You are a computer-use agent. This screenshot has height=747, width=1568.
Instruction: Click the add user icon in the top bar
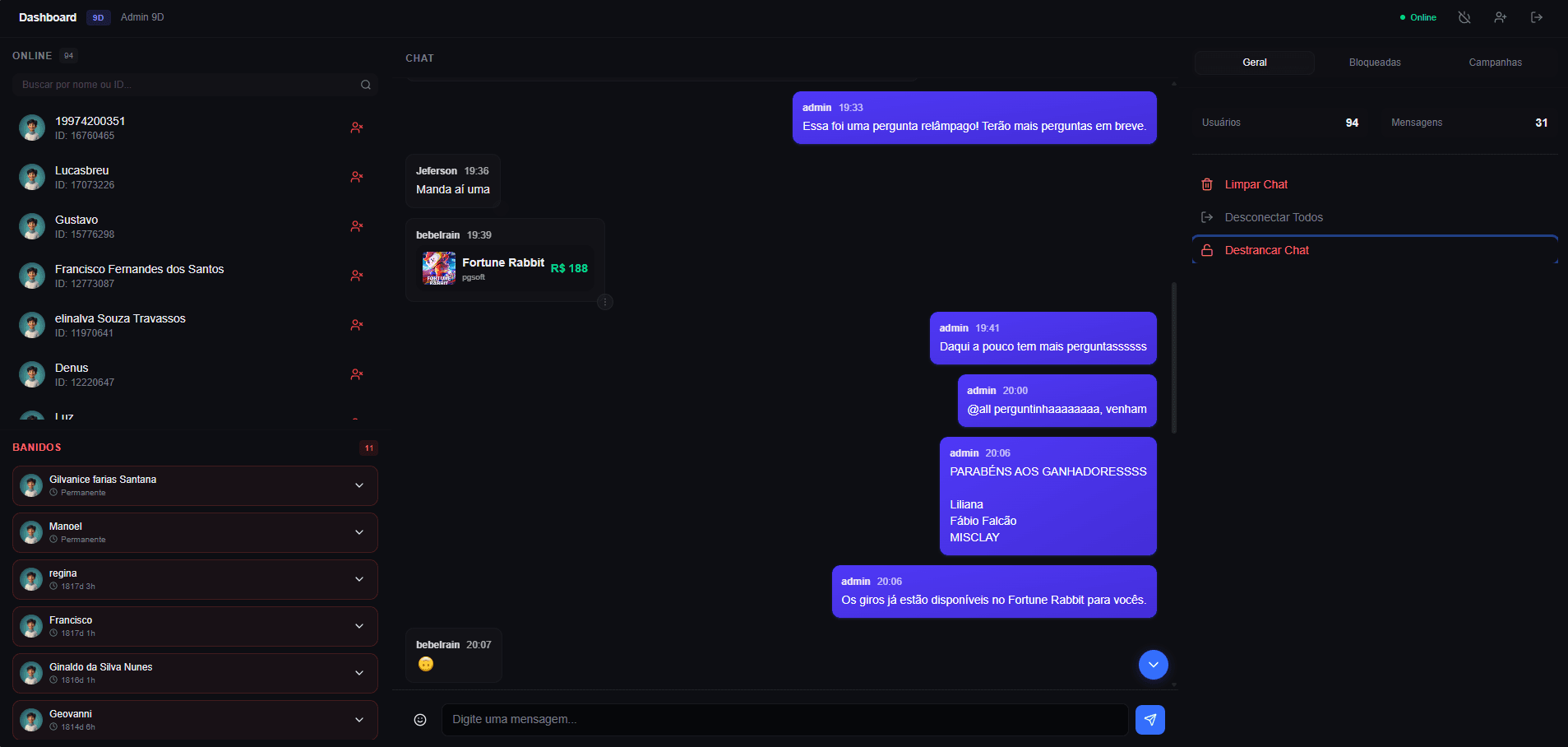(x=1501, y=16)
